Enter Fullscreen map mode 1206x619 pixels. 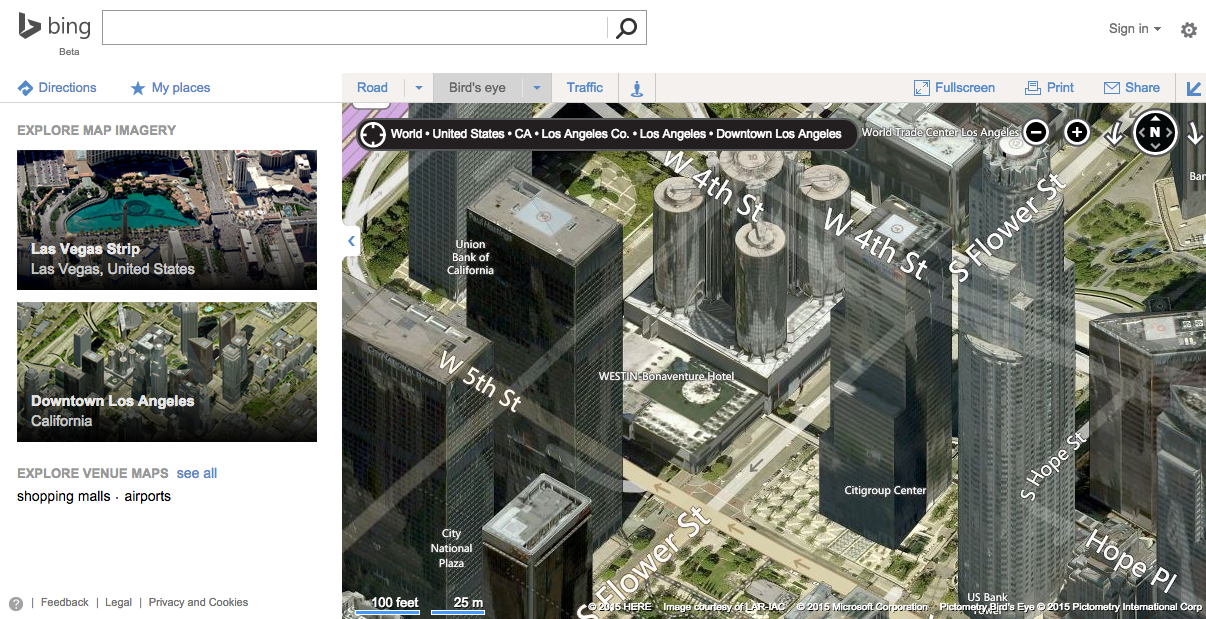pos(954,88)
